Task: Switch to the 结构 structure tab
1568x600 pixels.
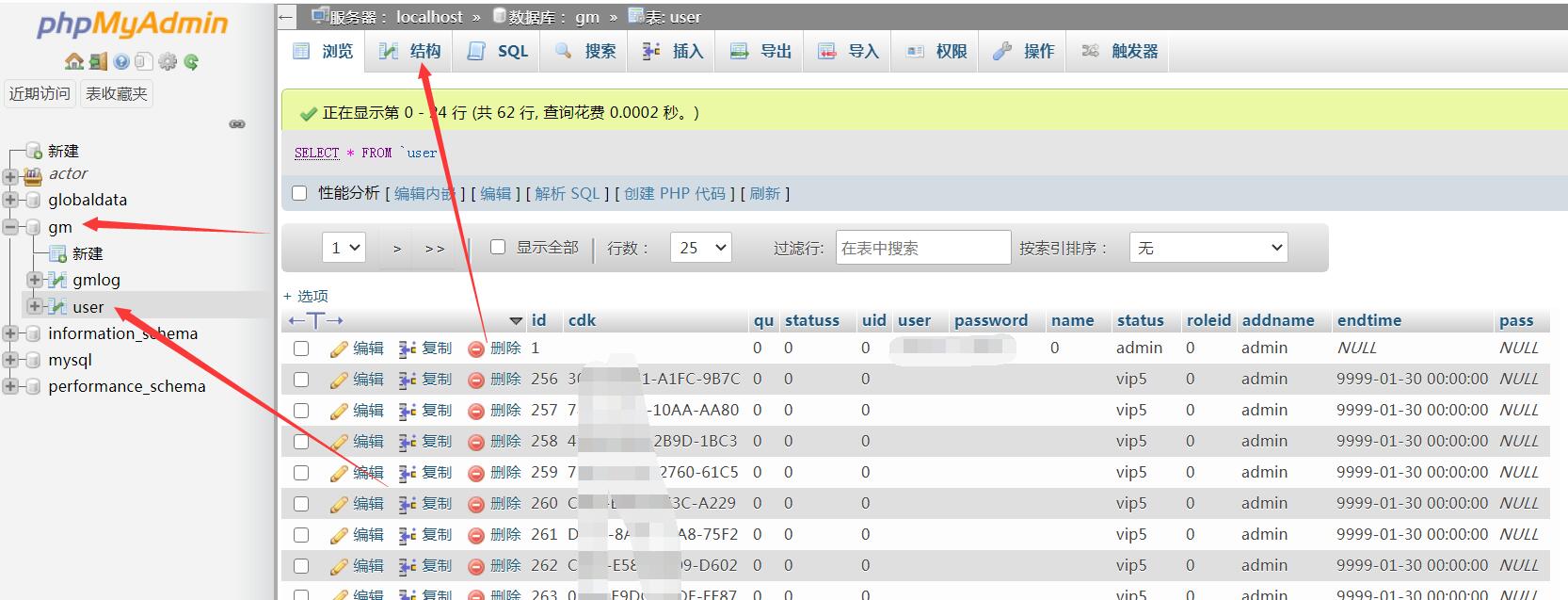Action: 410,51
